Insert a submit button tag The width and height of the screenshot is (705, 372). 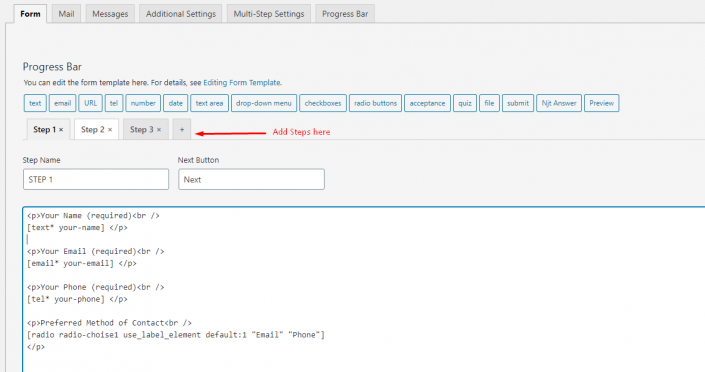pos(518,103)
